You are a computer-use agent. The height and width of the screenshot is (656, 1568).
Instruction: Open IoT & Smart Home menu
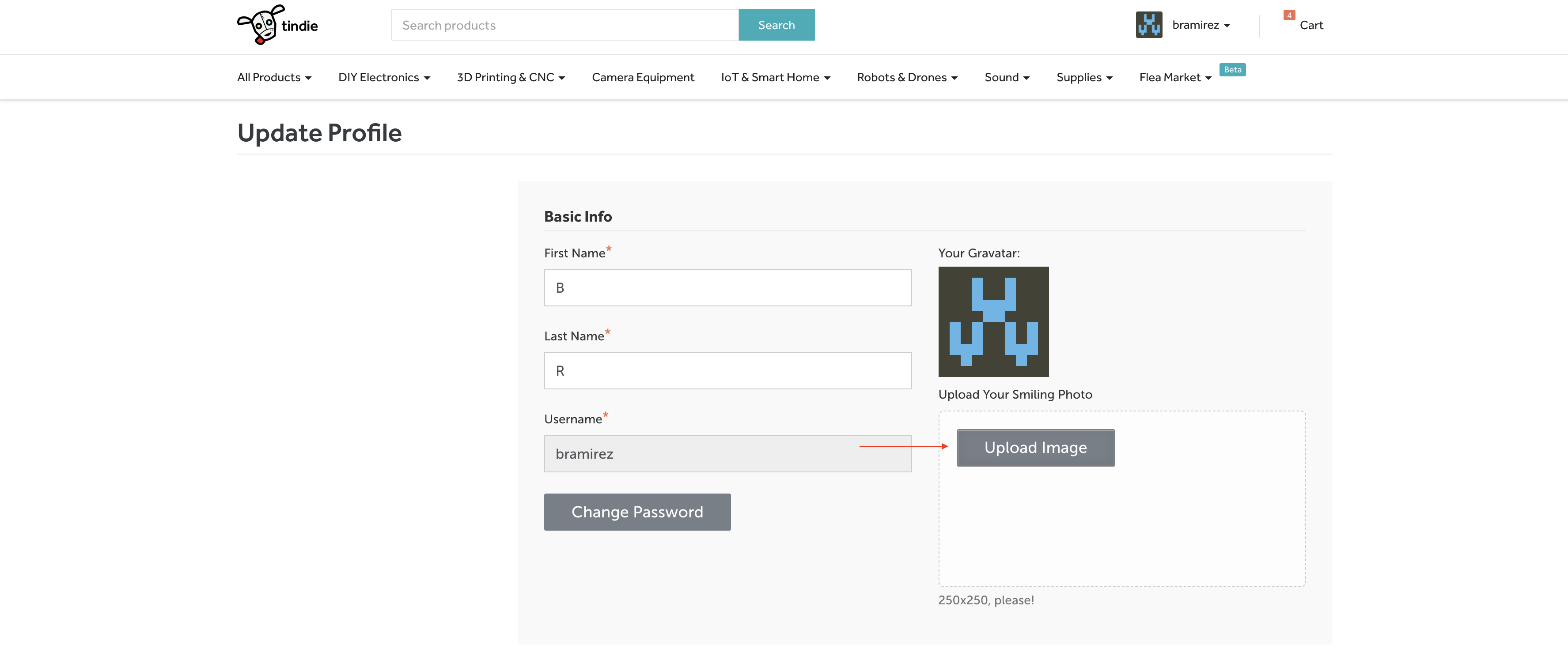click(775, 77)
